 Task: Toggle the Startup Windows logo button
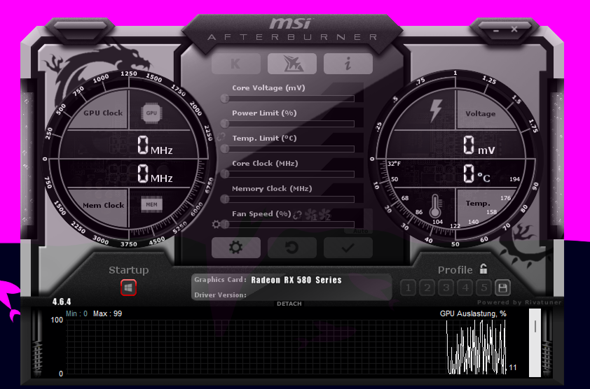[128, 288]
